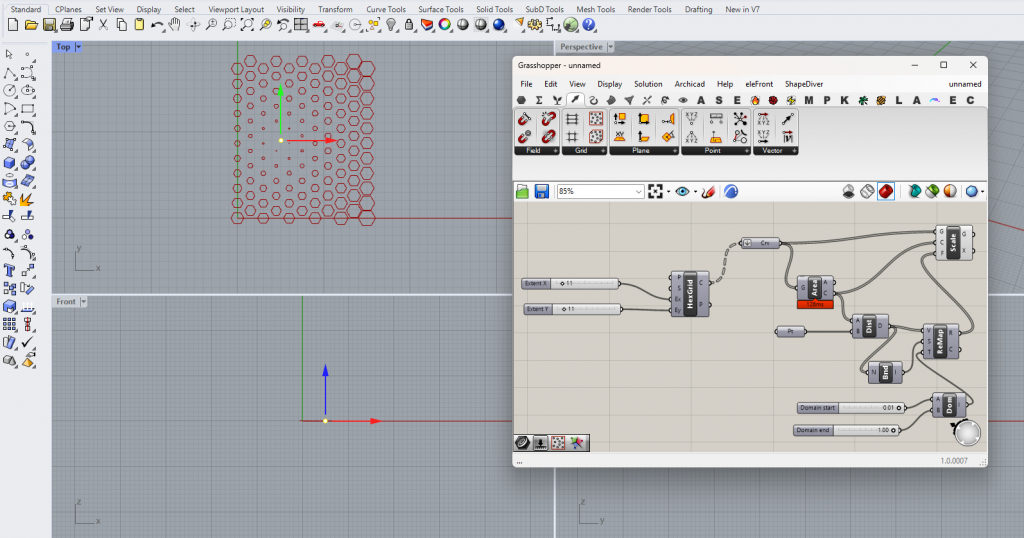Screen dimensions: 1024x538
Task: Click the Zoom Extents icon in canvas toolbar
Action: click(656, 191)
